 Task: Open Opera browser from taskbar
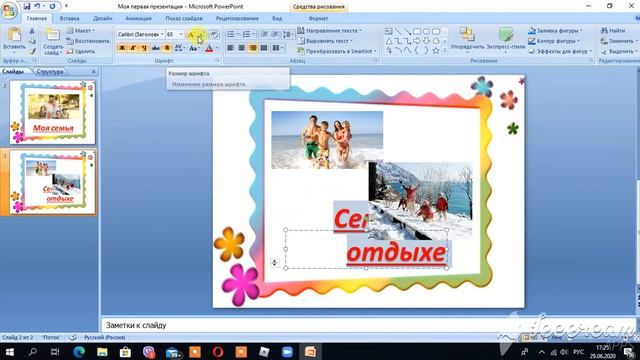click(x=218, y=352)
